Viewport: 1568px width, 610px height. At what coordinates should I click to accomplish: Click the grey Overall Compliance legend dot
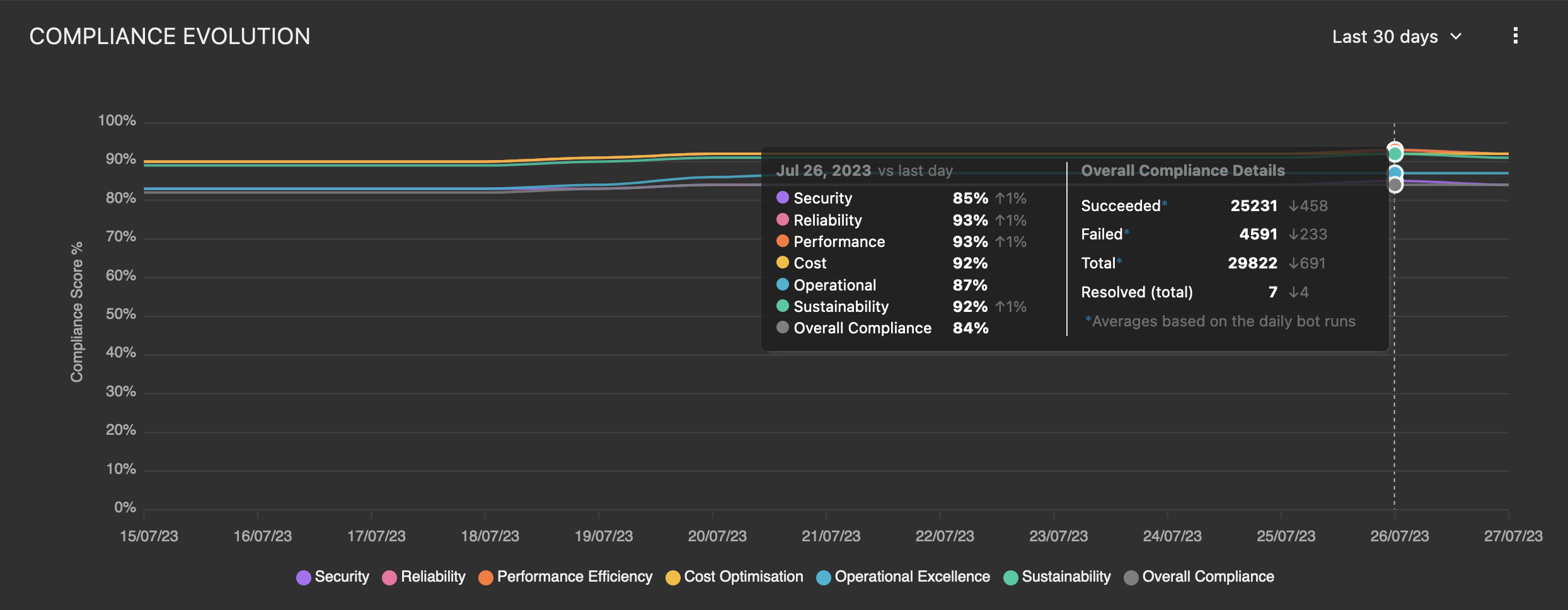(1131, 577)
